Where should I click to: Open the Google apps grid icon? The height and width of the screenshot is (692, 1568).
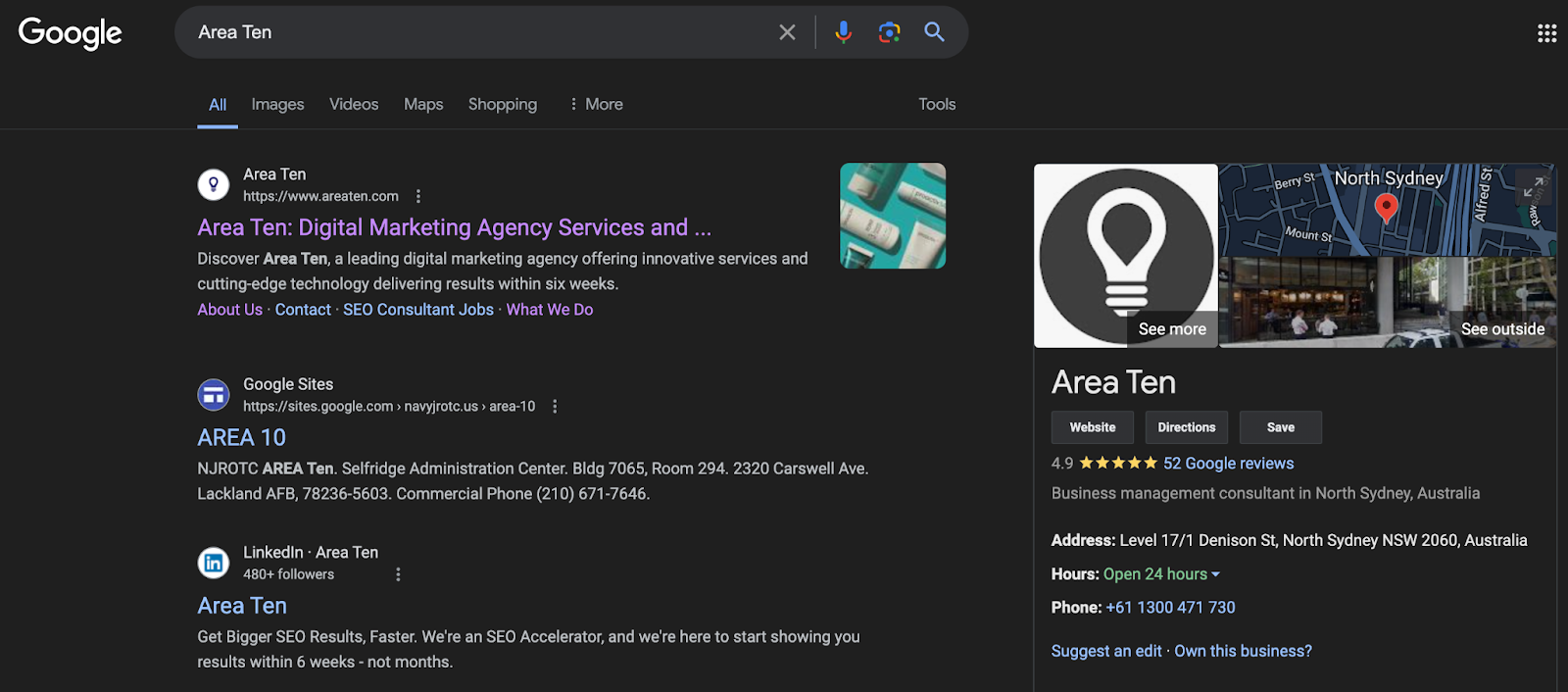(x=1546, y=33)
